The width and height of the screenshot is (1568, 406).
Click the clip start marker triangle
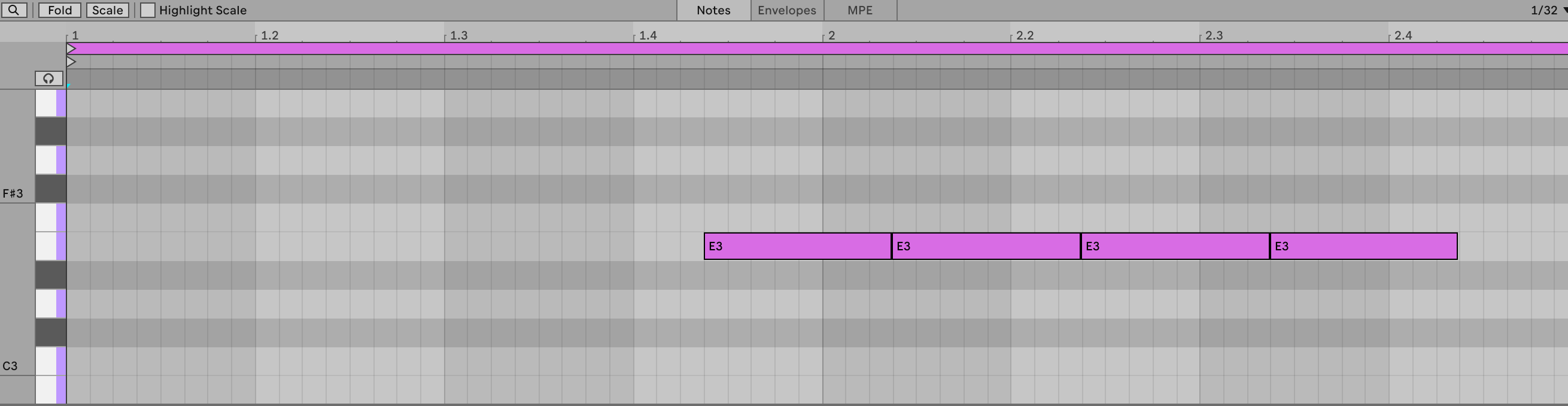click(x=71, y=62)
